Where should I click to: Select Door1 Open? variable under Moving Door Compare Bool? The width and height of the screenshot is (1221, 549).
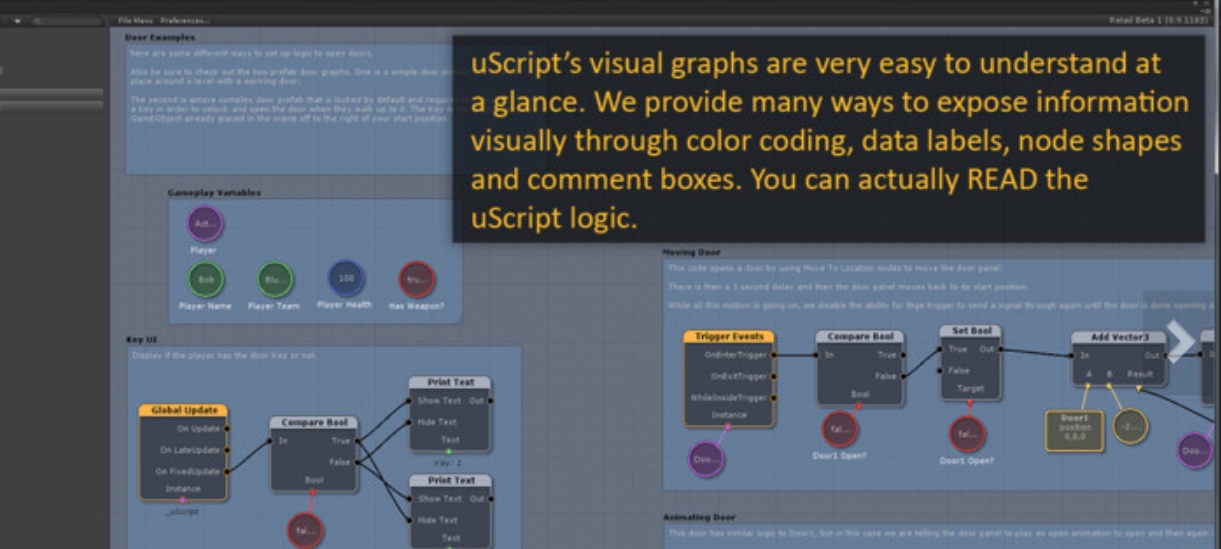(x=838, y=430)
